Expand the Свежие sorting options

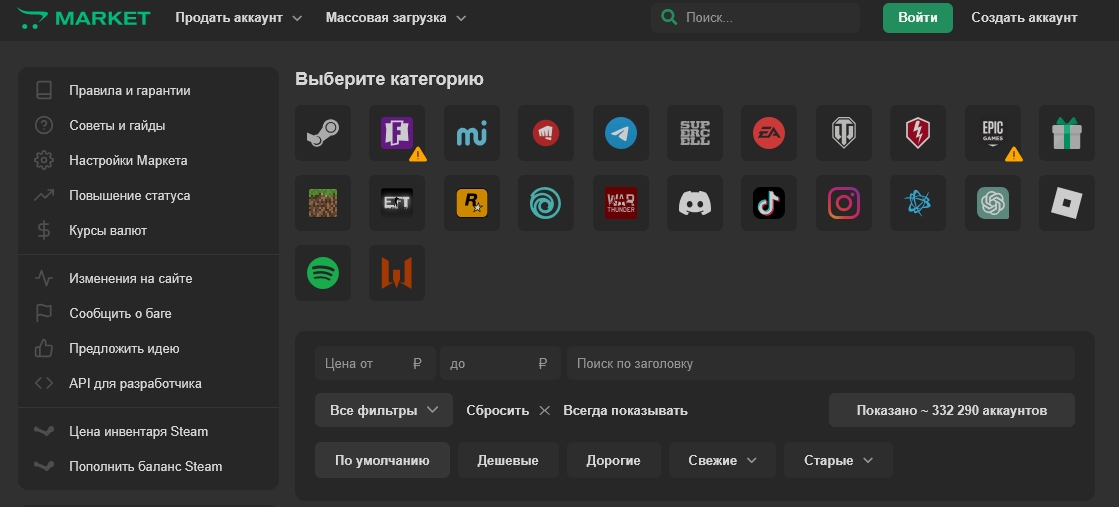pos(722,461)
